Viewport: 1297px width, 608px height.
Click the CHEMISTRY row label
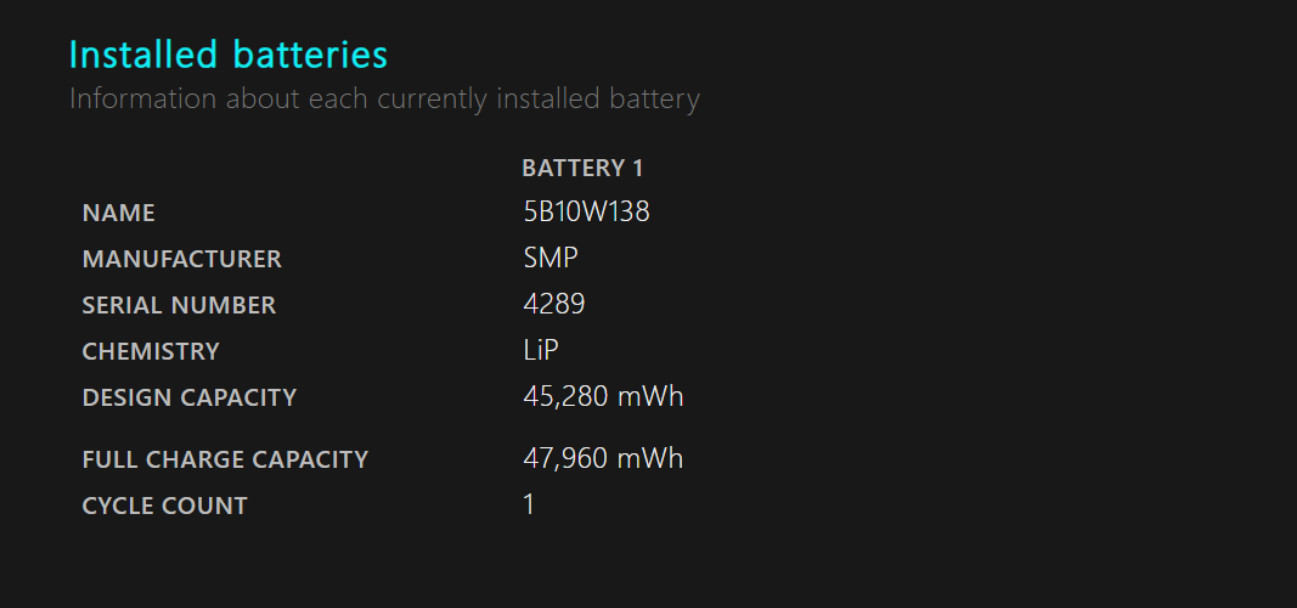coord(151,351)
